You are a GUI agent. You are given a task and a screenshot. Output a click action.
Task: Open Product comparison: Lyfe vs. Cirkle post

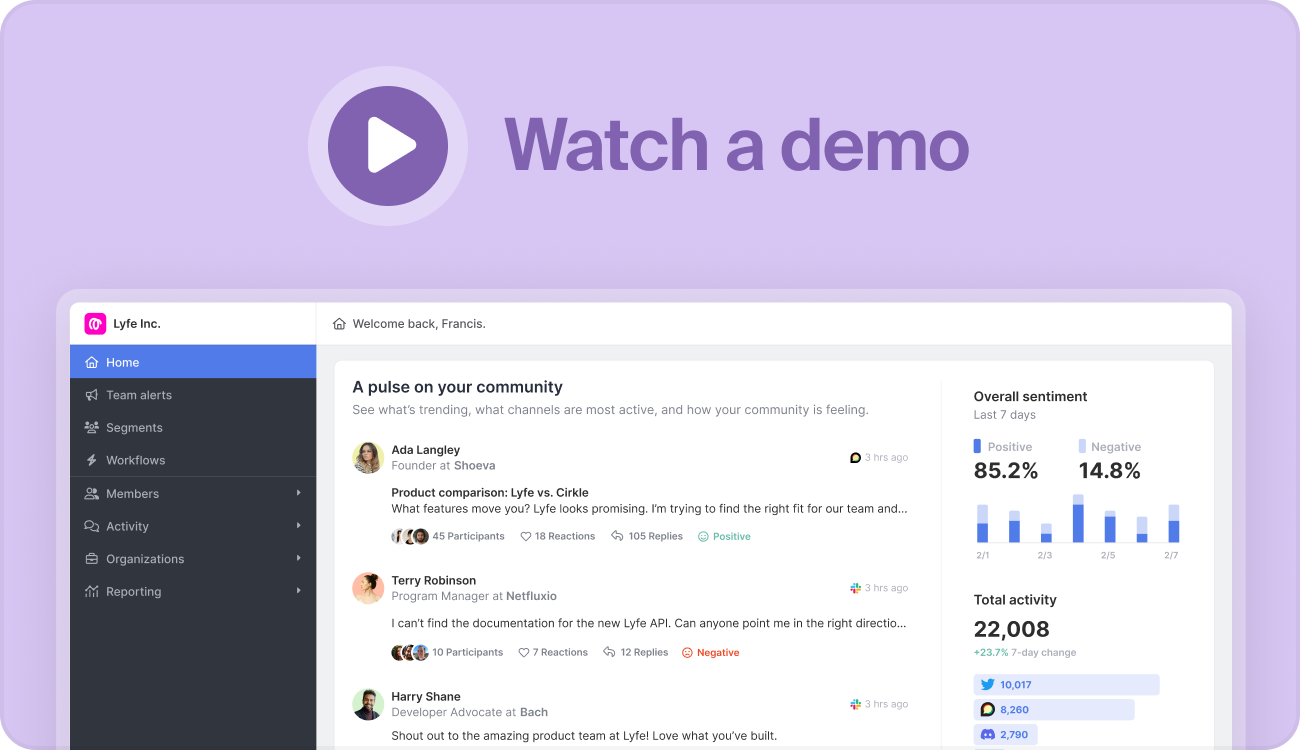[490, 492]
